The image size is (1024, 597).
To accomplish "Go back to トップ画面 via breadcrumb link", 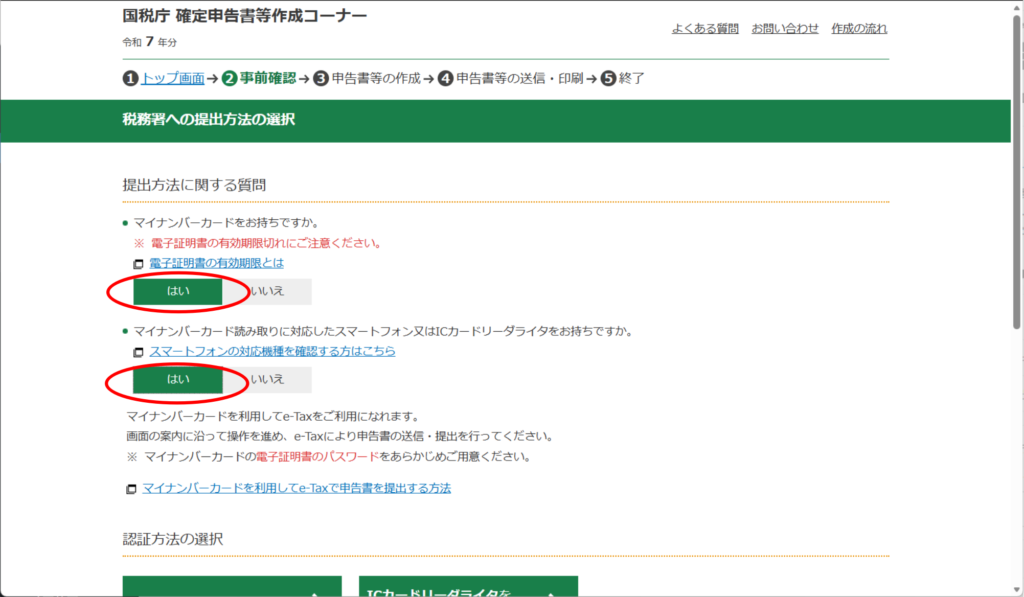I will pyautogui.click(x=173, y=78).
